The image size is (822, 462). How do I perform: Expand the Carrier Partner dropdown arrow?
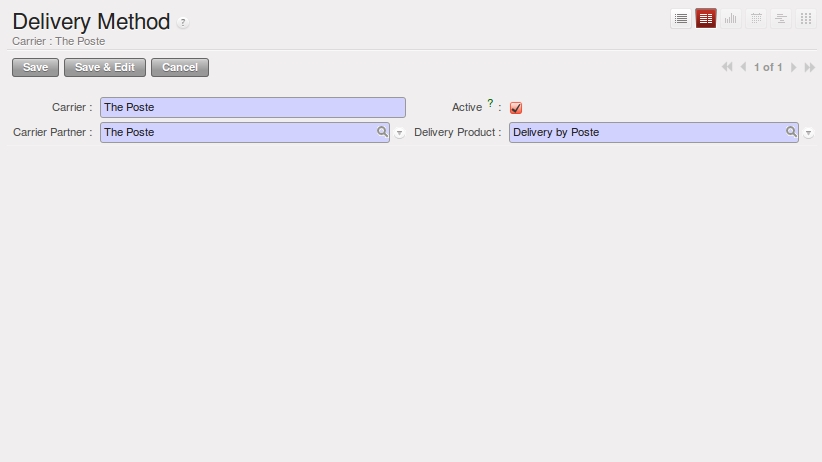pos(400,133)
